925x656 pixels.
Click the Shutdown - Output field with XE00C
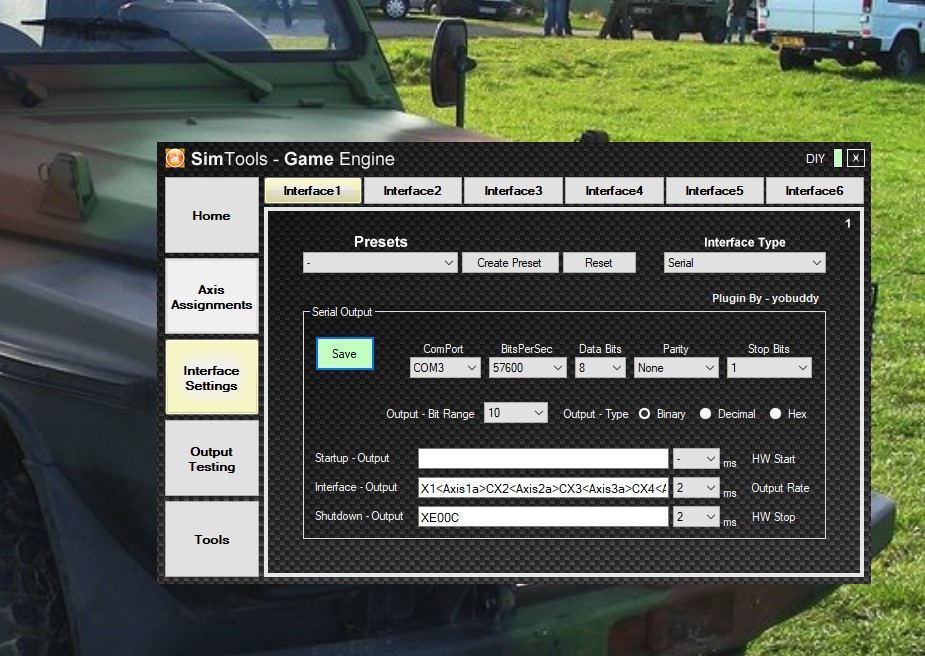(x=543, y=517)
